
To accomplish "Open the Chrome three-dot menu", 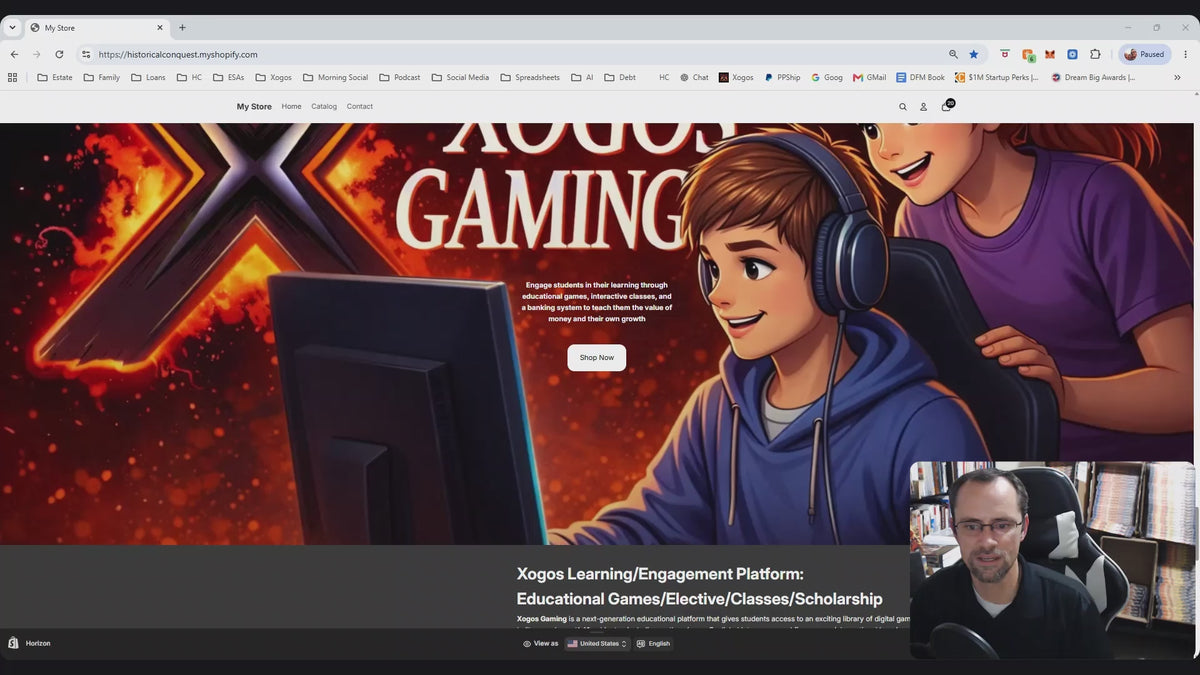I will click(1185, 54).
